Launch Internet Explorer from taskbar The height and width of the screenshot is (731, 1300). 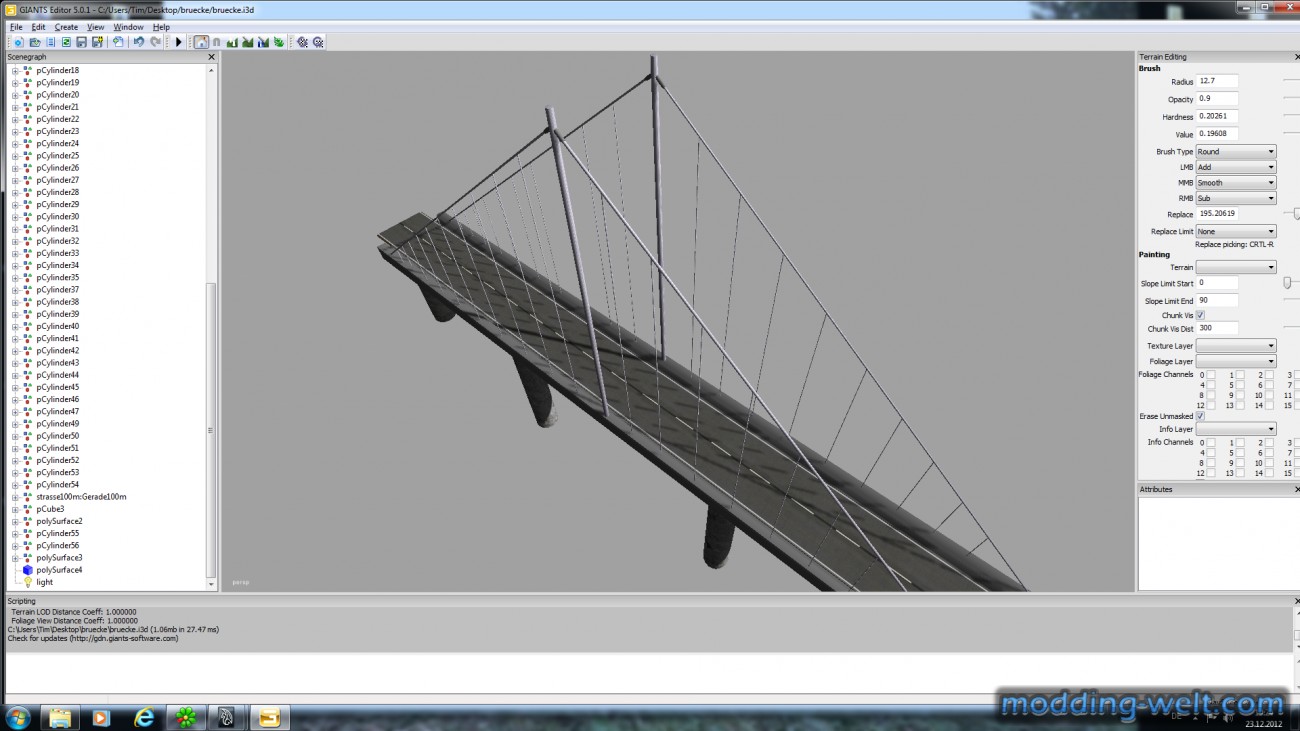coord(145,717)
